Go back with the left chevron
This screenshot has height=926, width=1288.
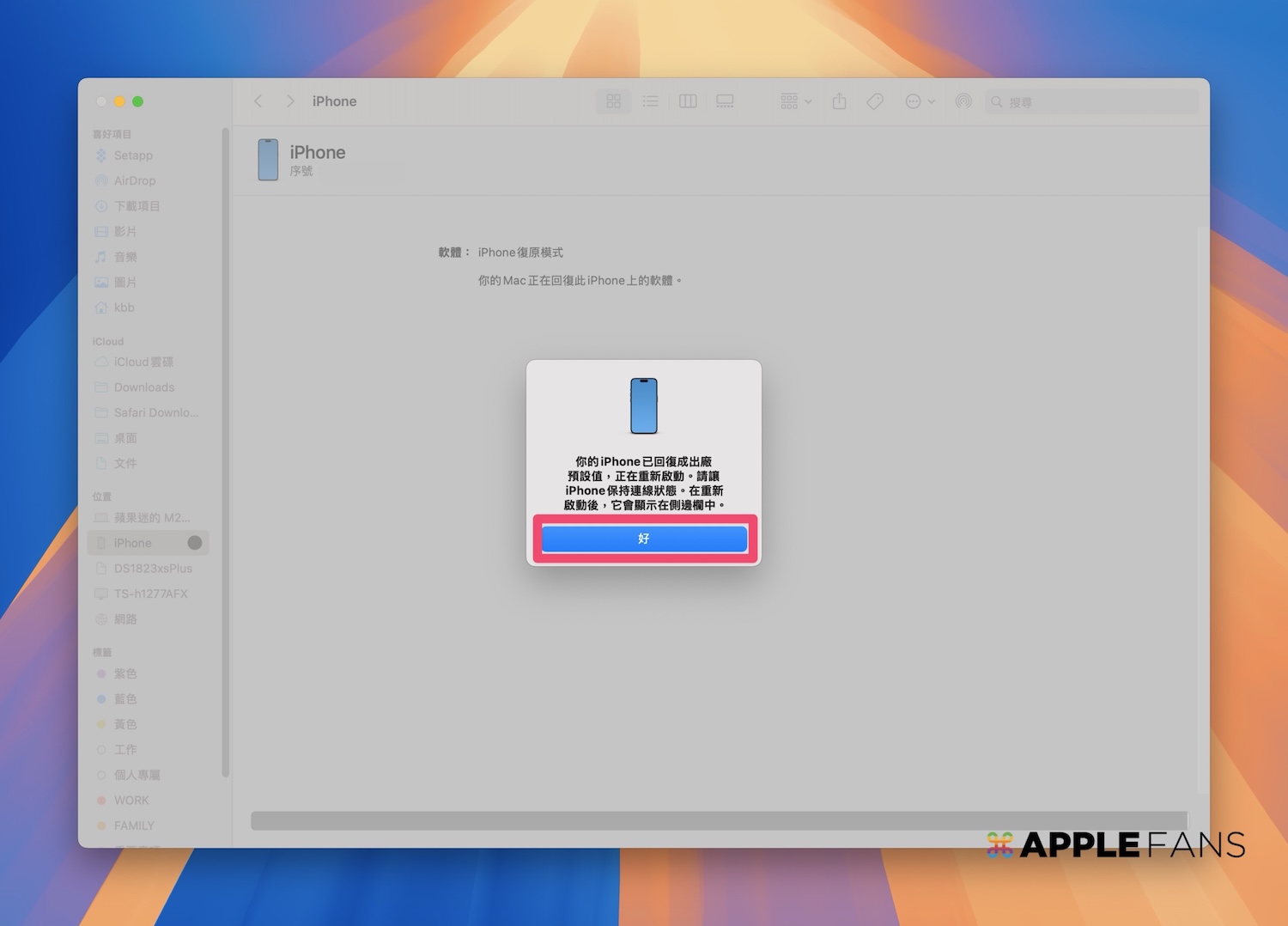pos(258,101)
